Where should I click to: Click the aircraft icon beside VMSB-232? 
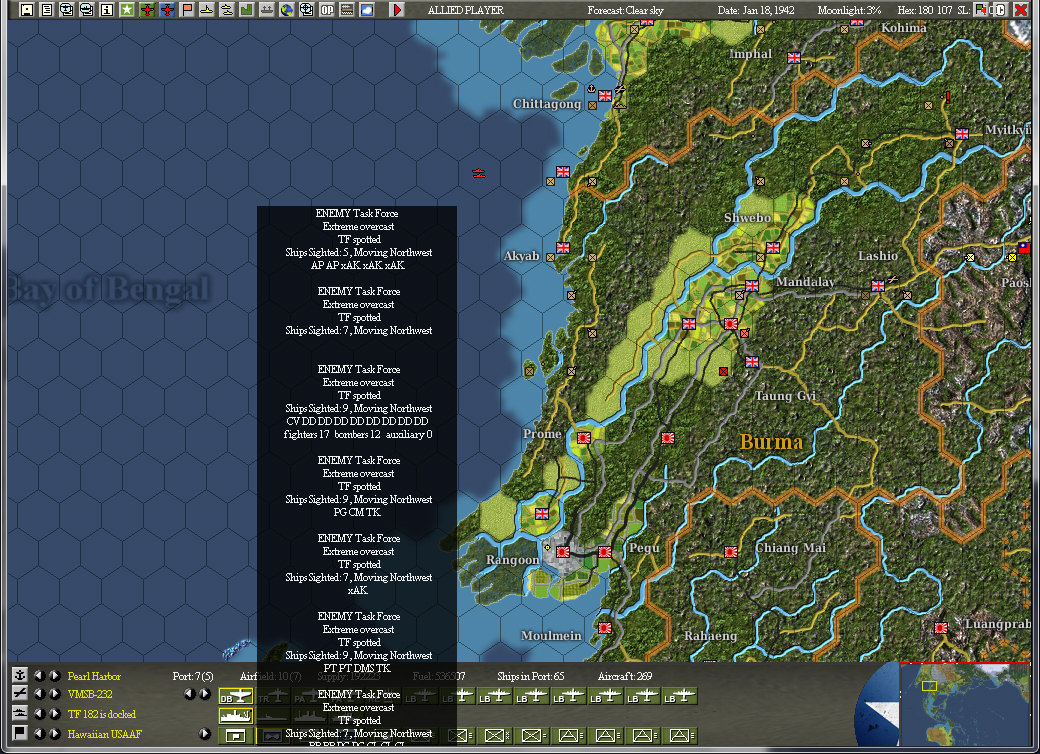20,694
